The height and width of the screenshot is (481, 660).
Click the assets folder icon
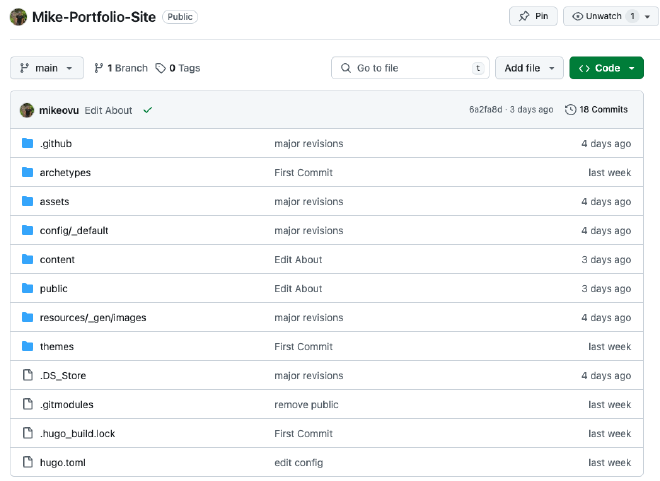click(27, 202)
